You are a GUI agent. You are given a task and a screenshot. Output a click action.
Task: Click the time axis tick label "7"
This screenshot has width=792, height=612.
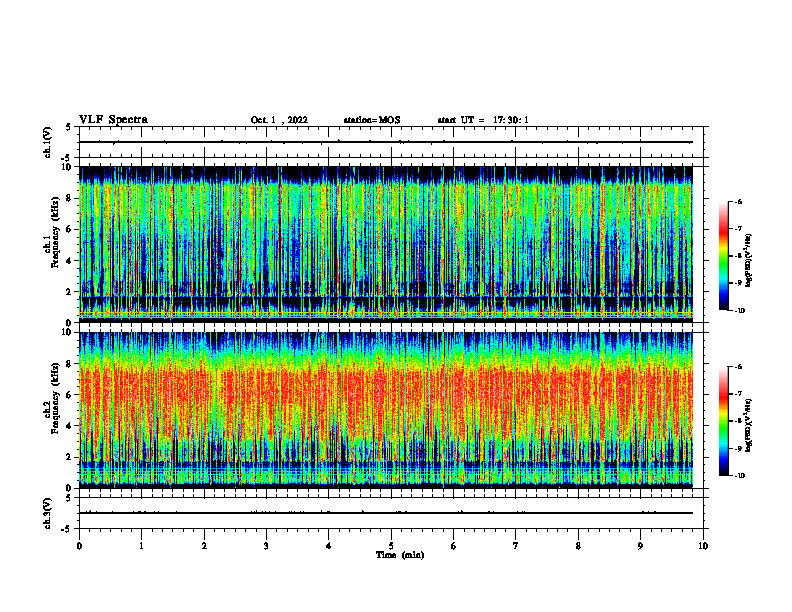click(x=516, y=546)
